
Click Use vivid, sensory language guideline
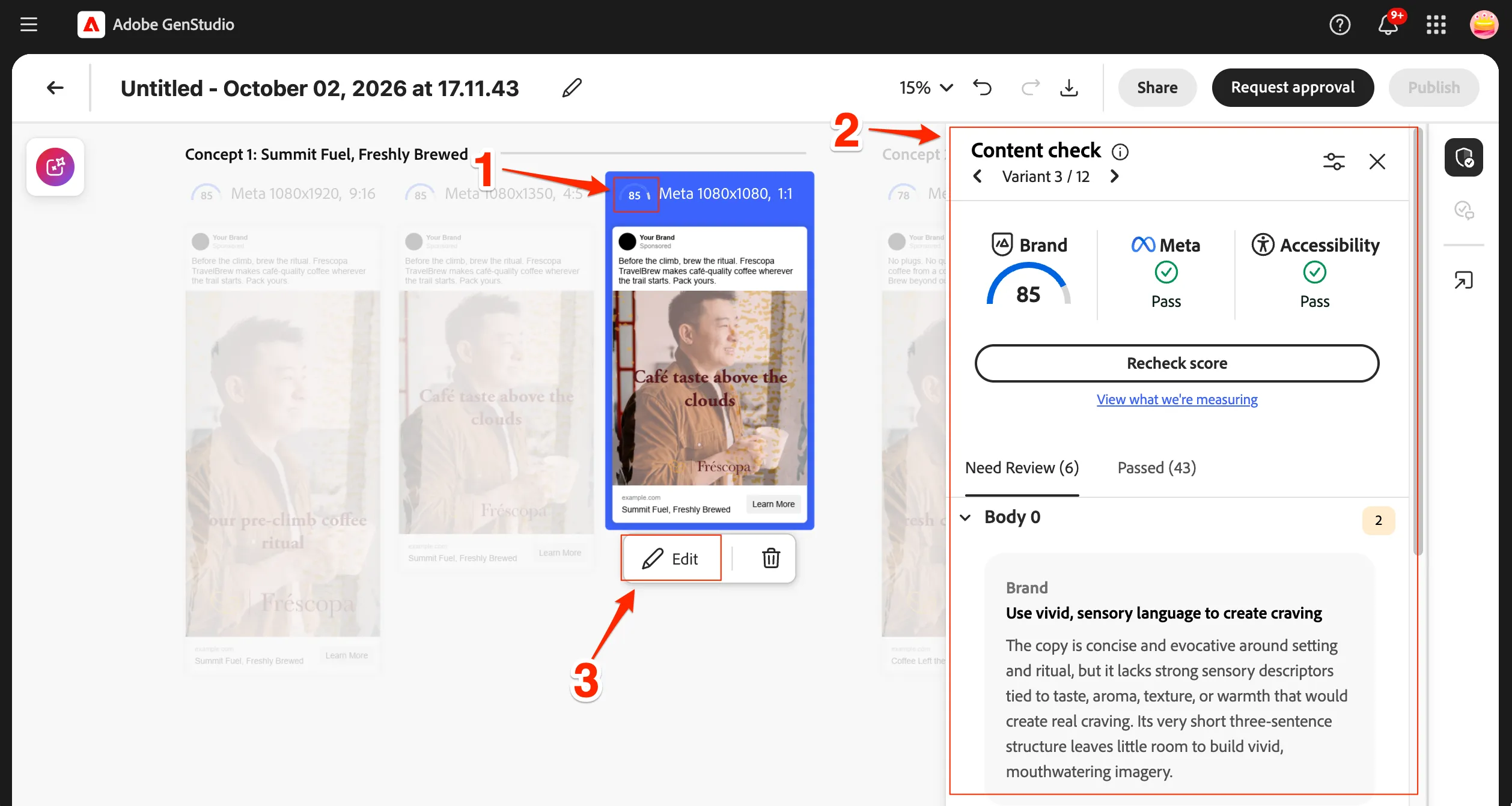point(1163,613)
